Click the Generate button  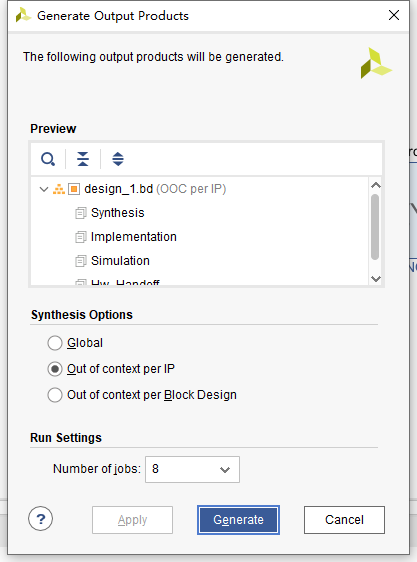(x=238, y=520)
